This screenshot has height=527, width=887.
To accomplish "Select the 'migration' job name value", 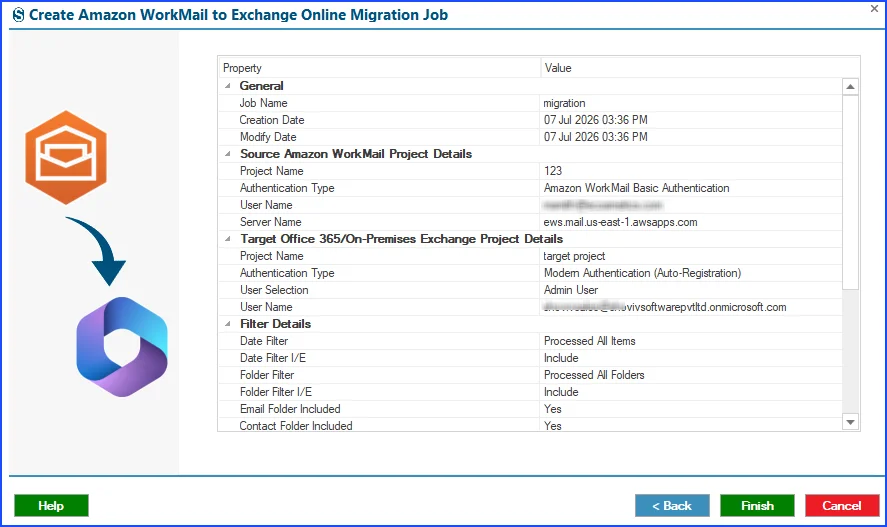I will point(564,103).
